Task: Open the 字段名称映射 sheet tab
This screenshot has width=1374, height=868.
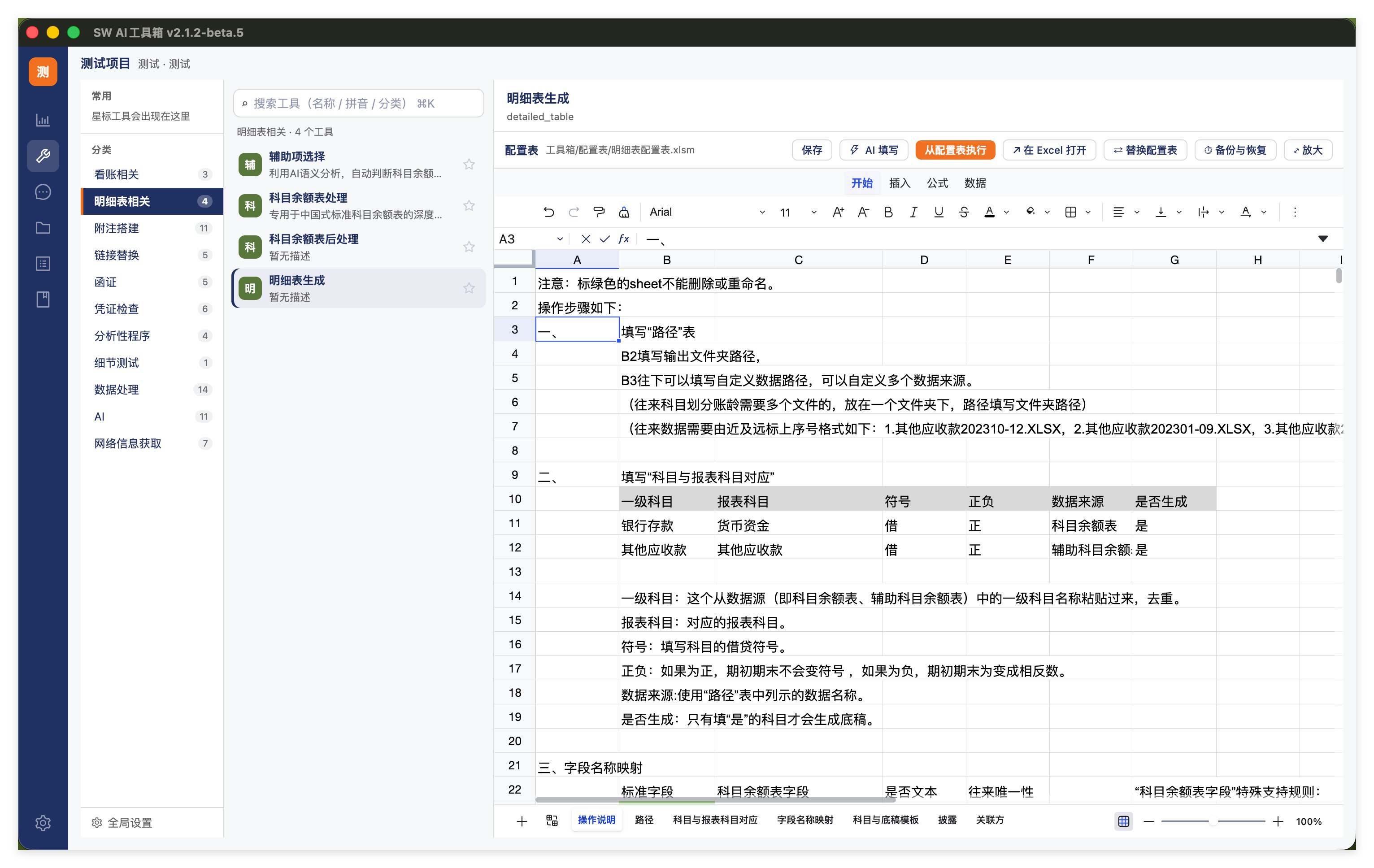Action: [x=804, y=820]
